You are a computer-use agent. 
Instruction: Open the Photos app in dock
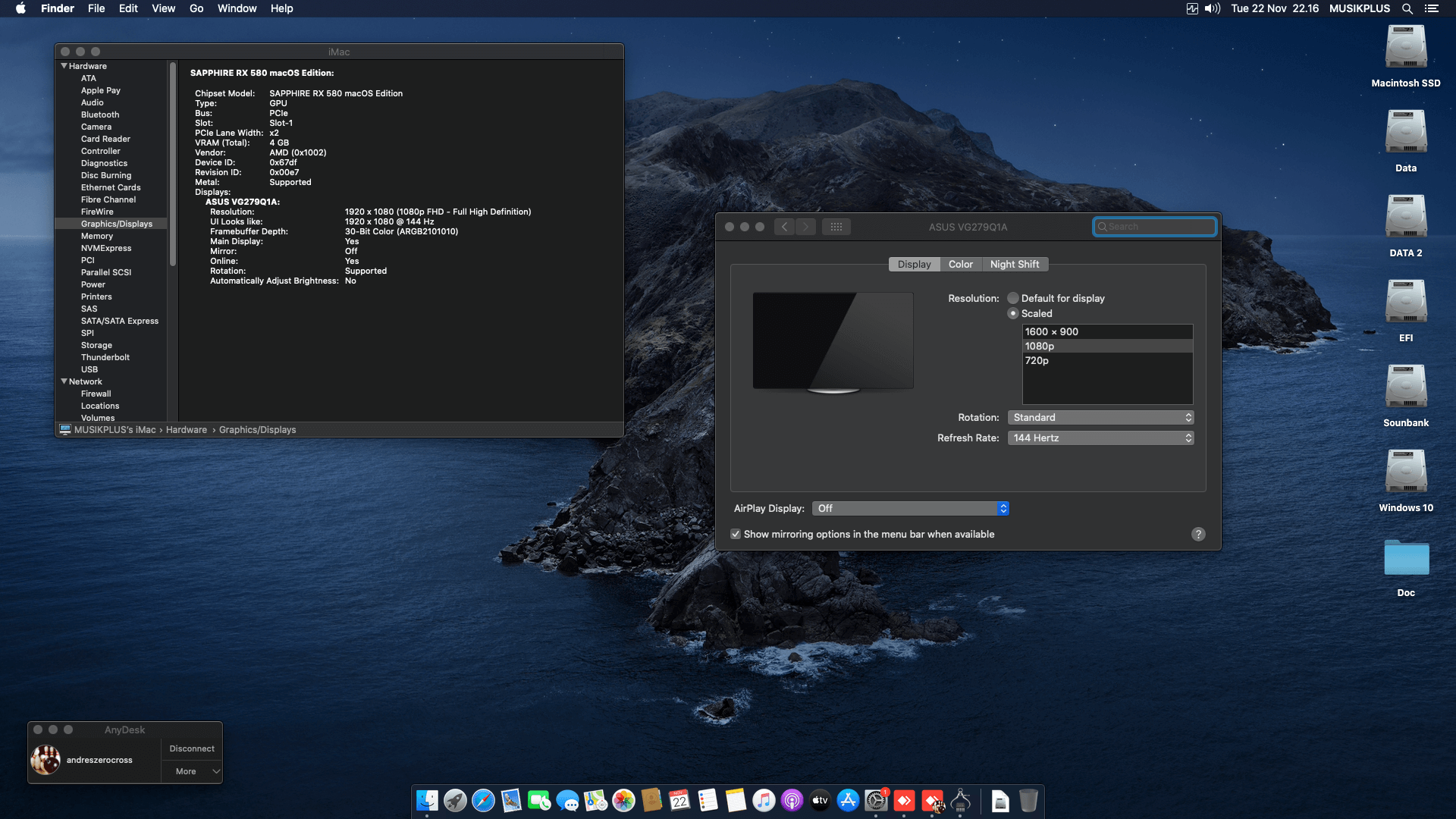[x=623, y=801]
